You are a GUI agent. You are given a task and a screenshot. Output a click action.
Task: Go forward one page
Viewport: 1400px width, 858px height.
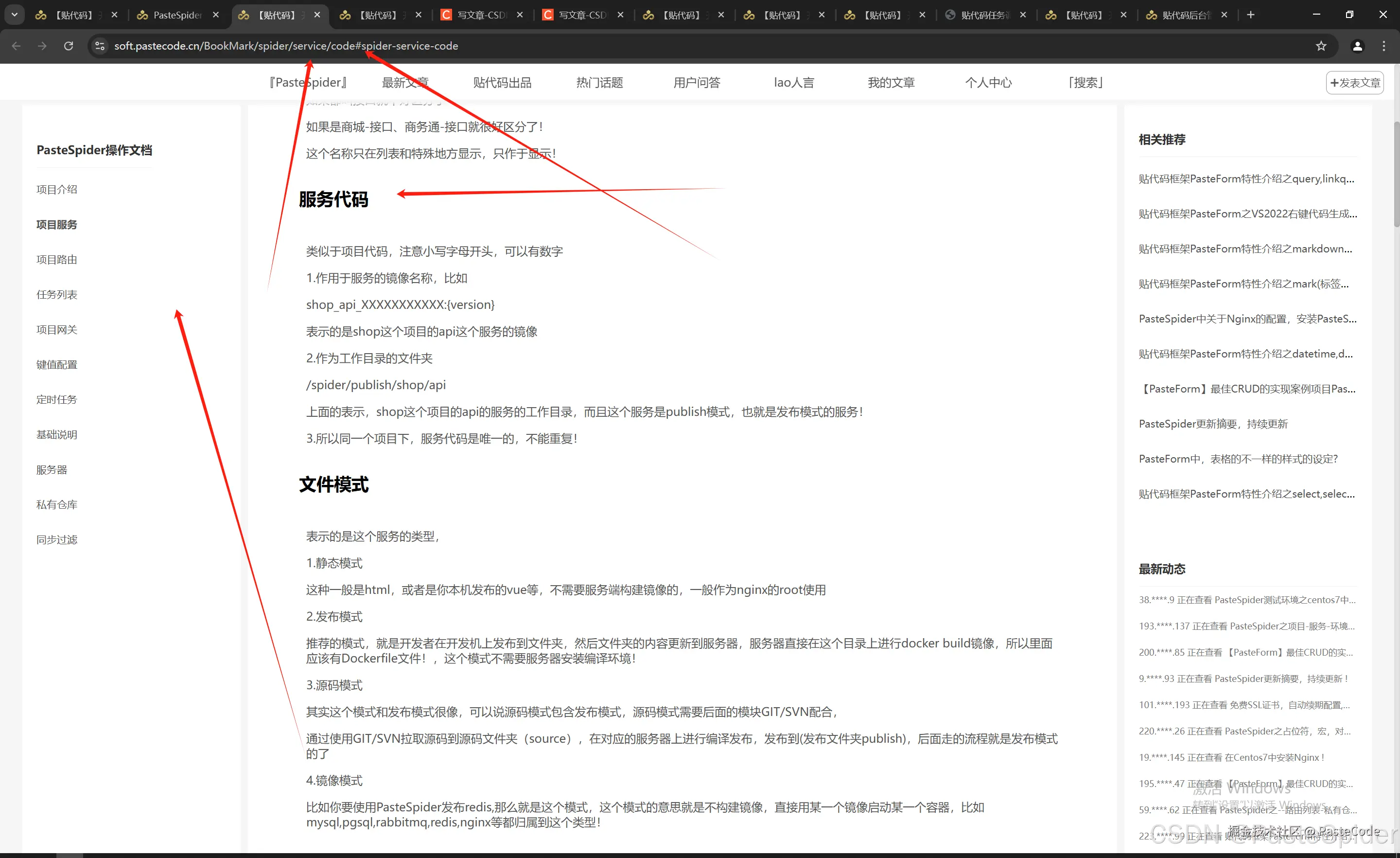(42, 46)
